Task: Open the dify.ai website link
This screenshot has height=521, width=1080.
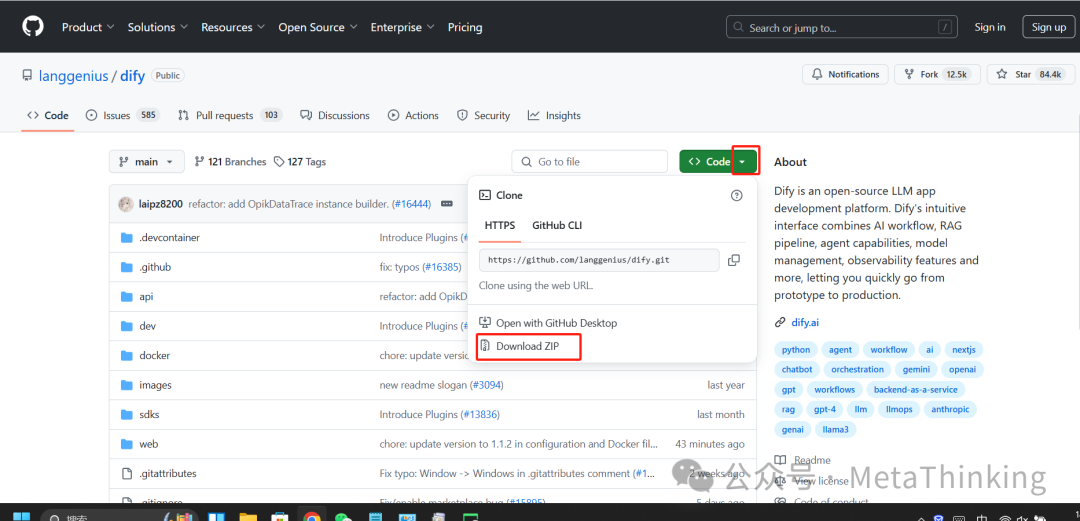Action: point(805,322)
